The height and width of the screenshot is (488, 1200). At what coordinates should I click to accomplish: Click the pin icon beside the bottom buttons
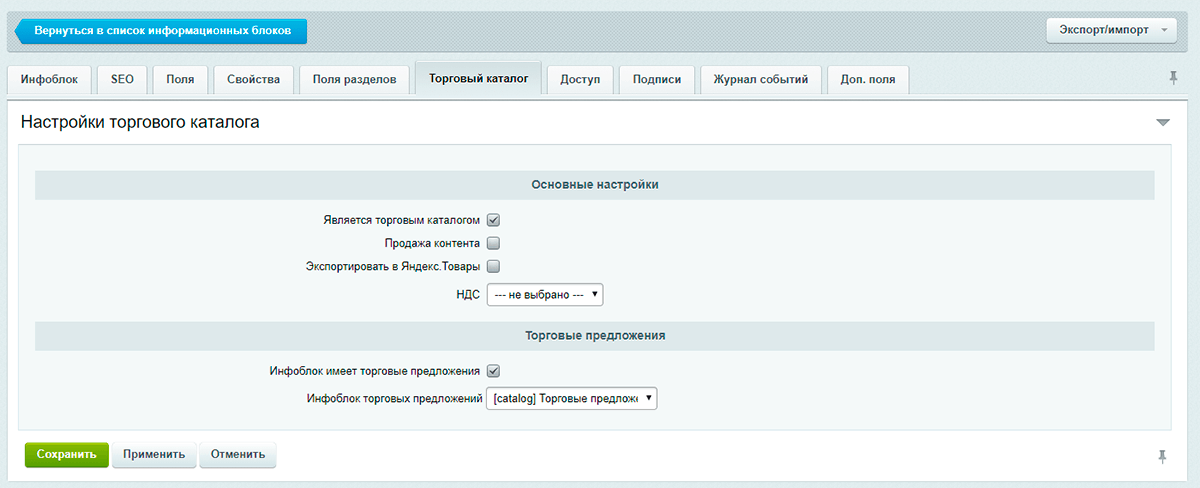click(x=1162, y=456)
